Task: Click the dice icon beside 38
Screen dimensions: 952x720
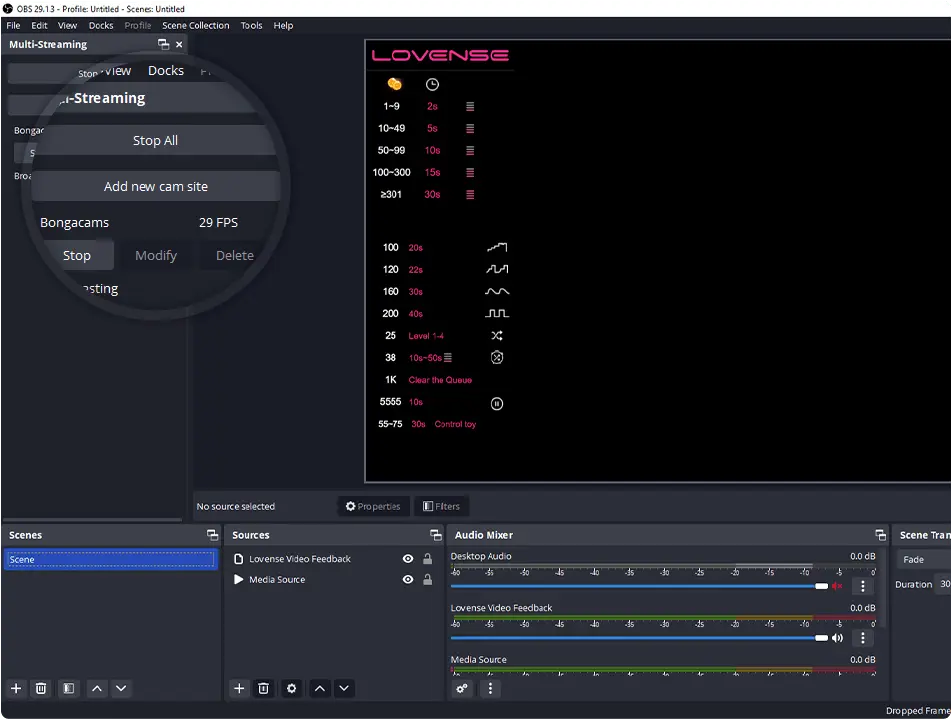Action: [497, 358]
